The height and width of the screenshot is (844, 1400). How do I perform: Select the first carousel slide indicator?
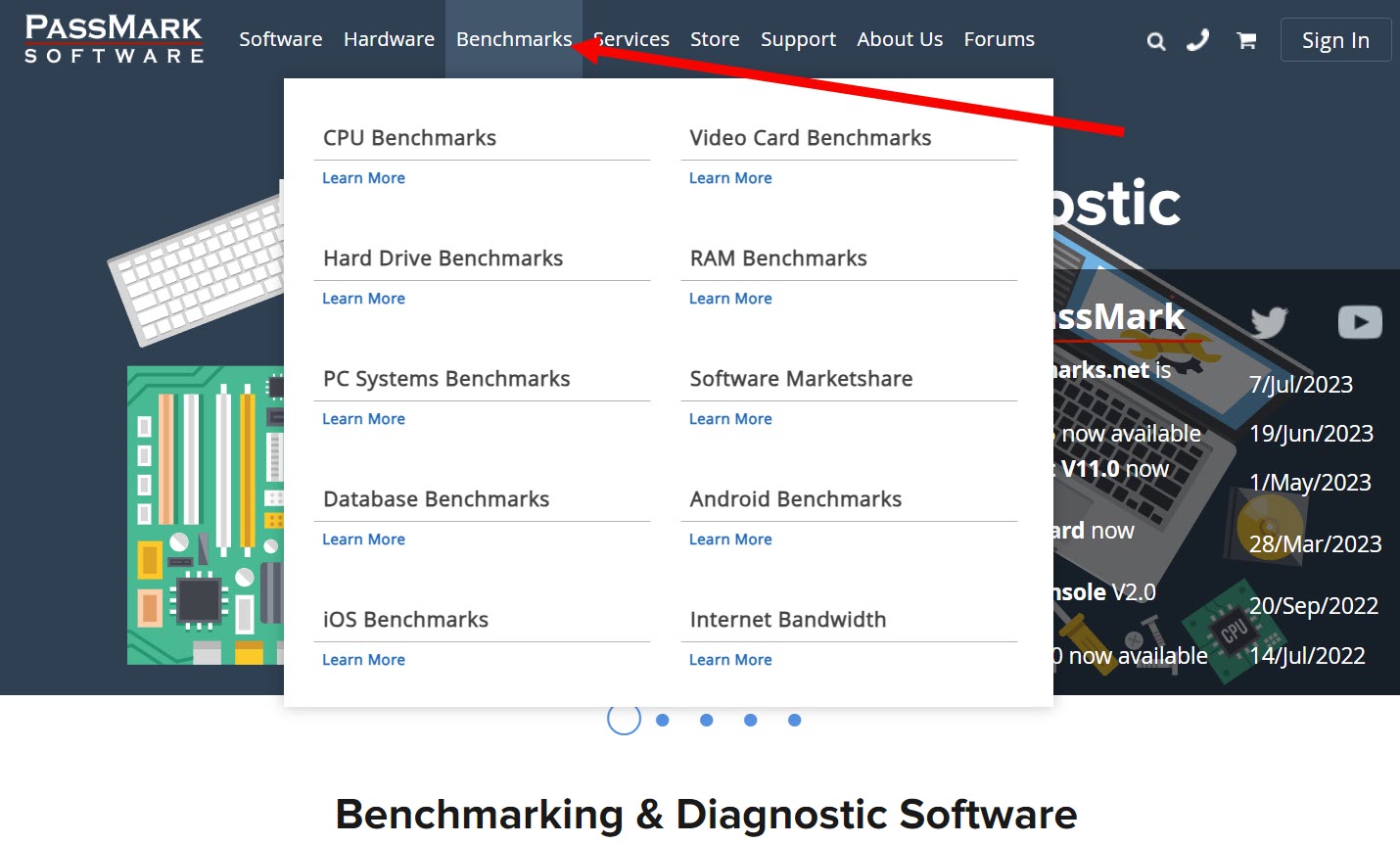pyautogui.click(x=624, y=719)
